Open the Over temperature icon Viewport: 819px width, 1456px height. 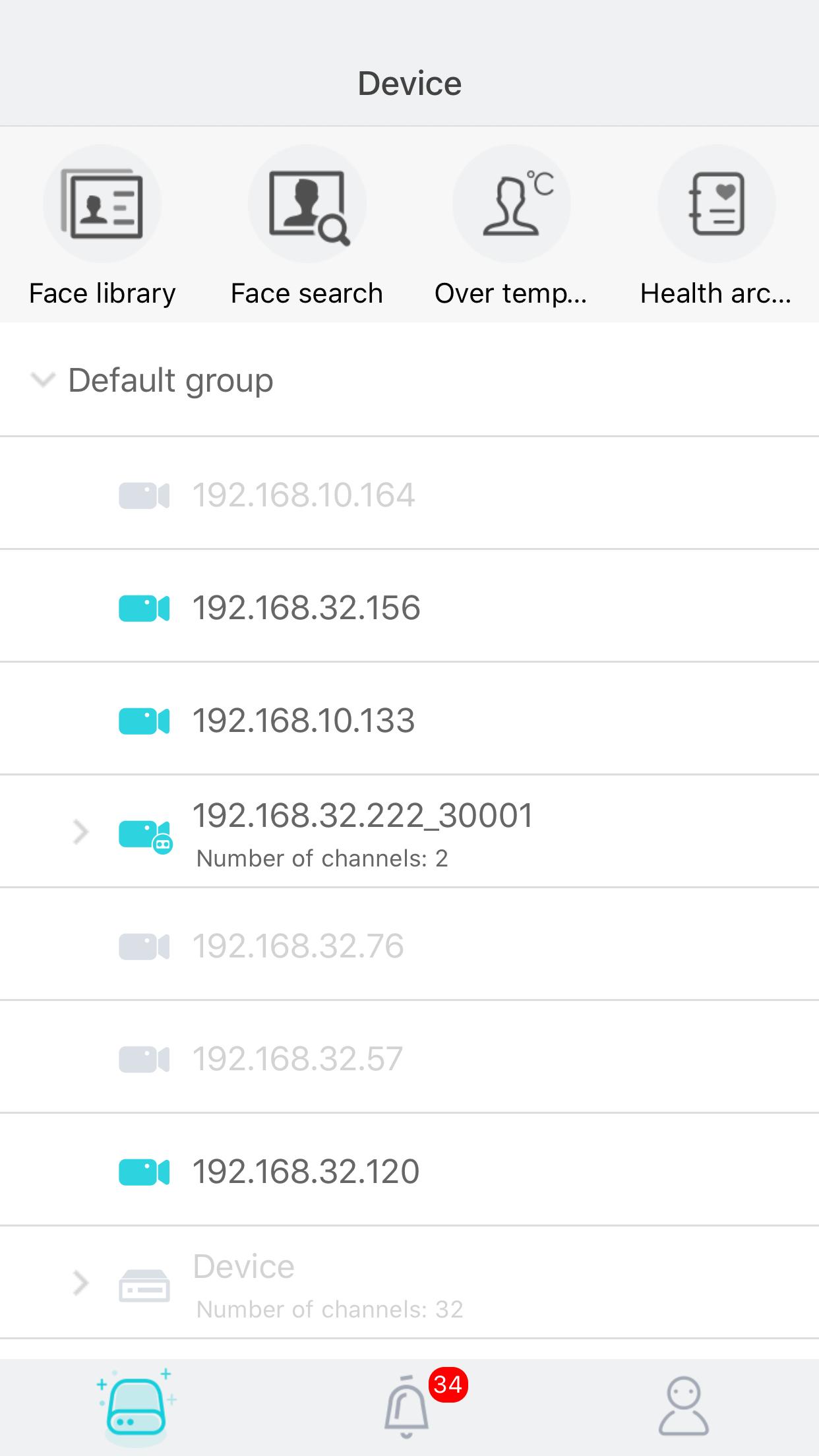pos(512,204)
